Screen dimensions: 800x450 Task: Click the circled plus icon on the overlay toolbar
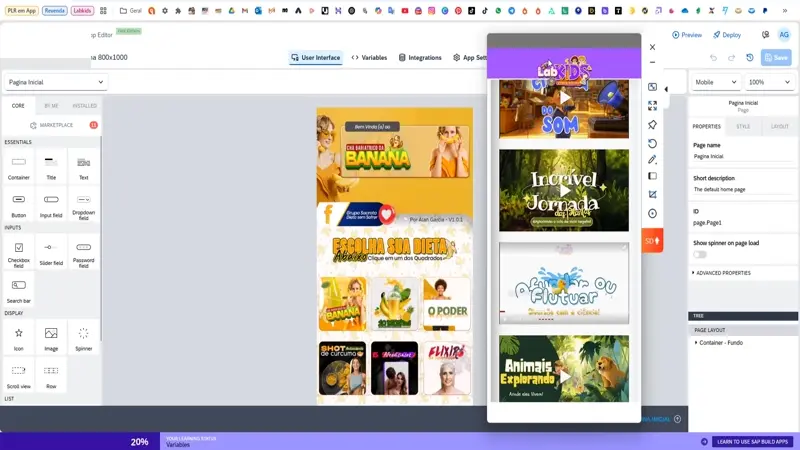(653, 213)
